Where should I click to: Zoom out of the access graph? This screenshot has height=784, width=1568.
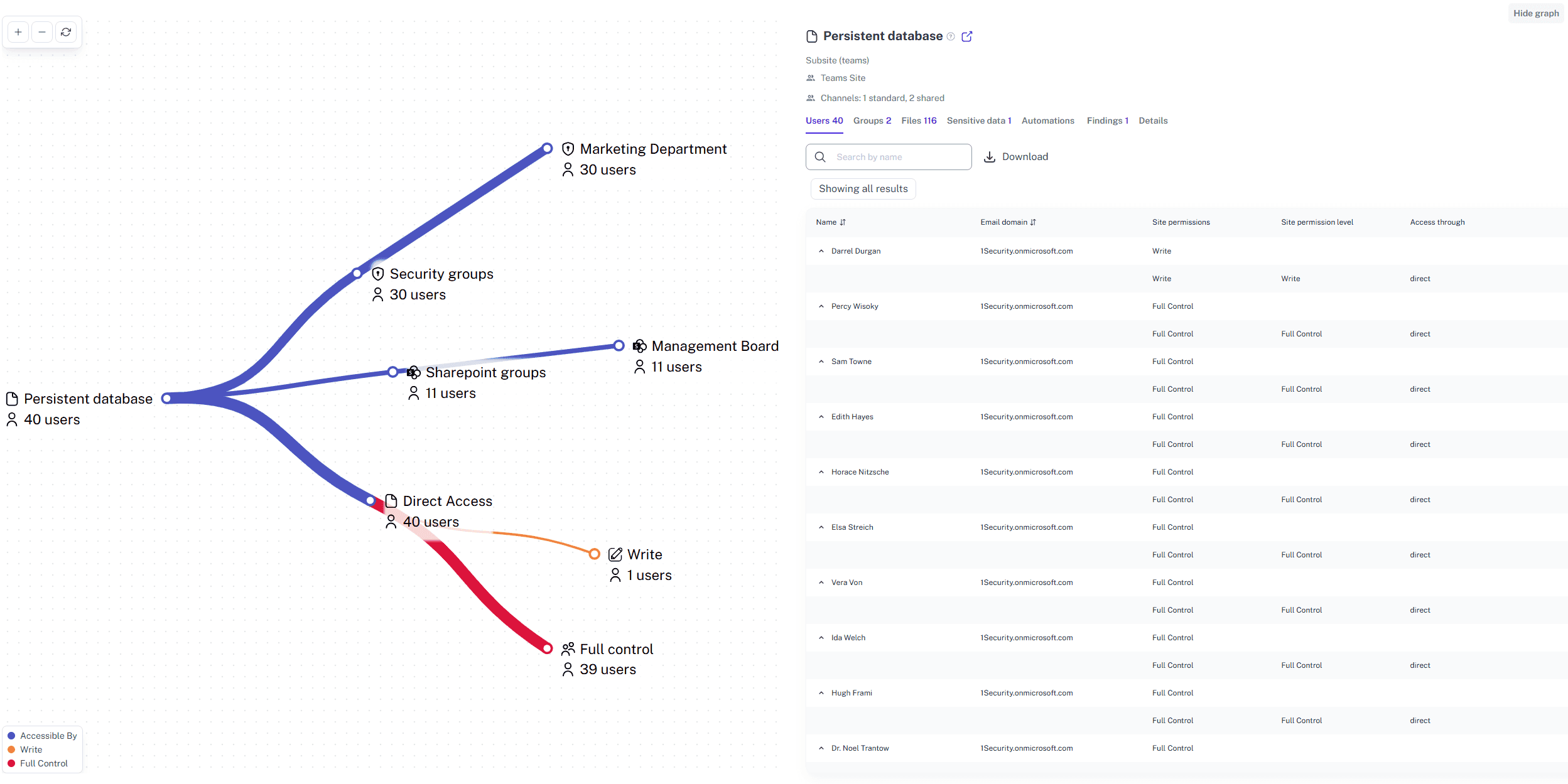[41, 31]
